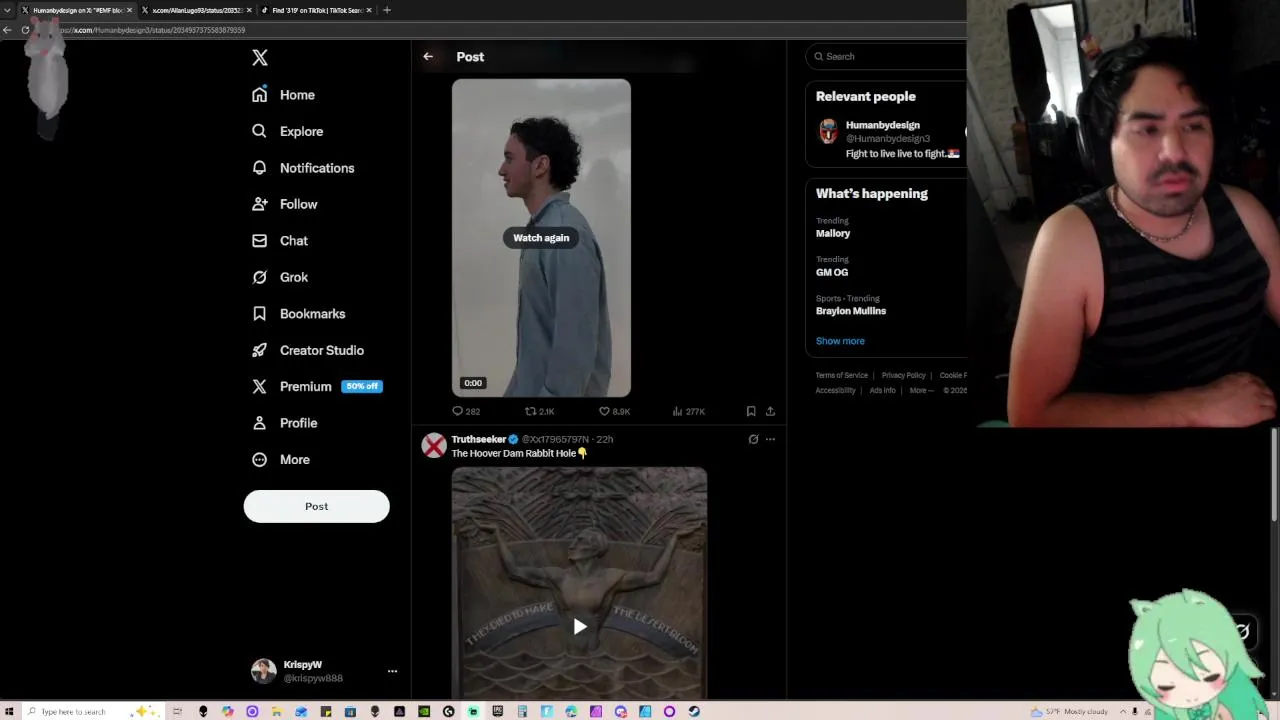1280x720 pixels.
Task: Open the browser tab list dropdown arrow
Action: 7,10
